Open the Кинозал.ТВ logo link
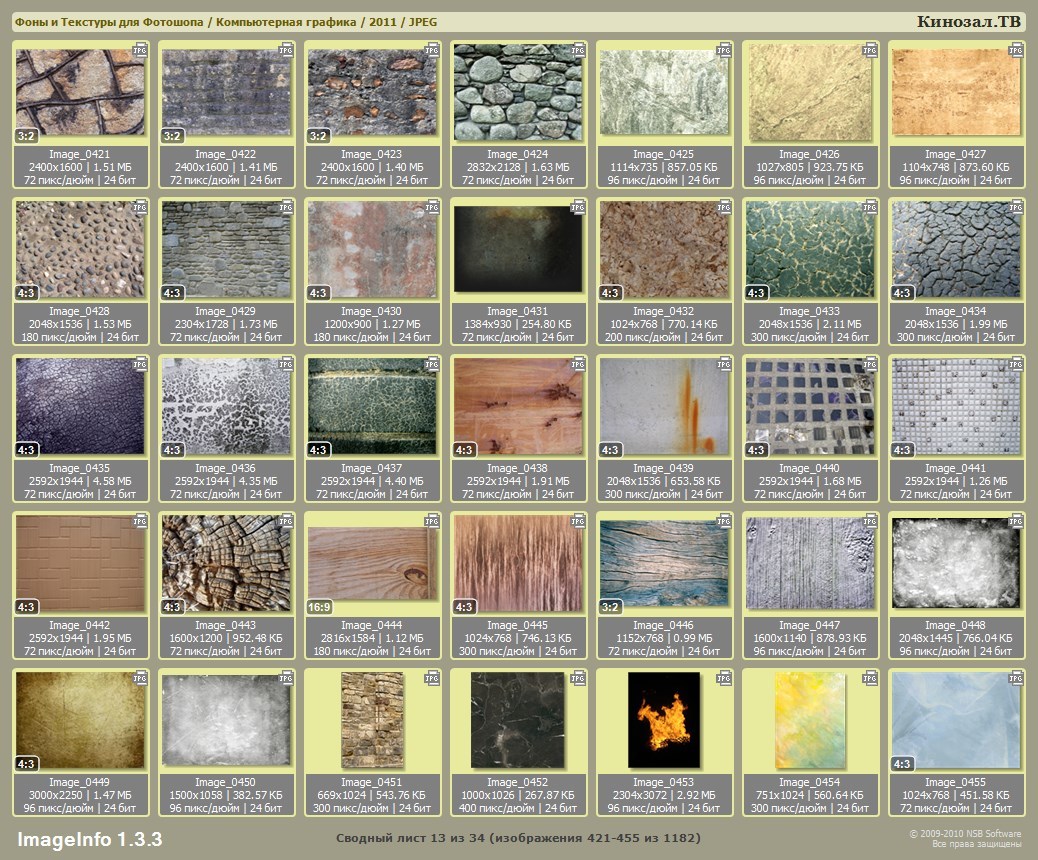 [x=968, y=22]
